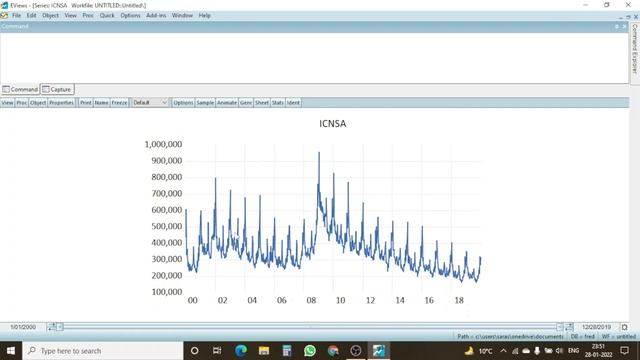Screen dimensions: 640x360
Task: Restore the inner series window
Action: click(628, 17)
